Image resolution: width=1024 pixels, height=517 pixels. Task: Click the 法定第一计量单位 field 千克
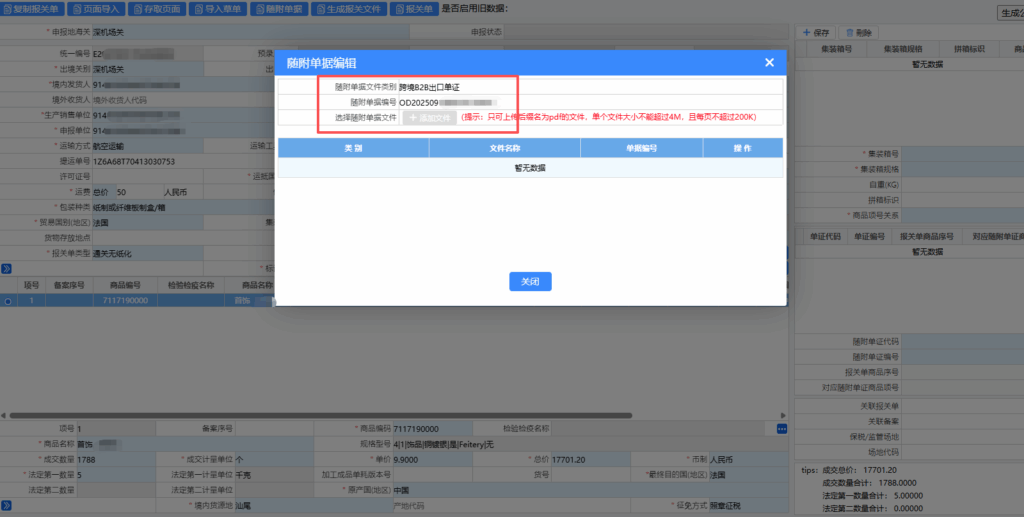(274, 475)
